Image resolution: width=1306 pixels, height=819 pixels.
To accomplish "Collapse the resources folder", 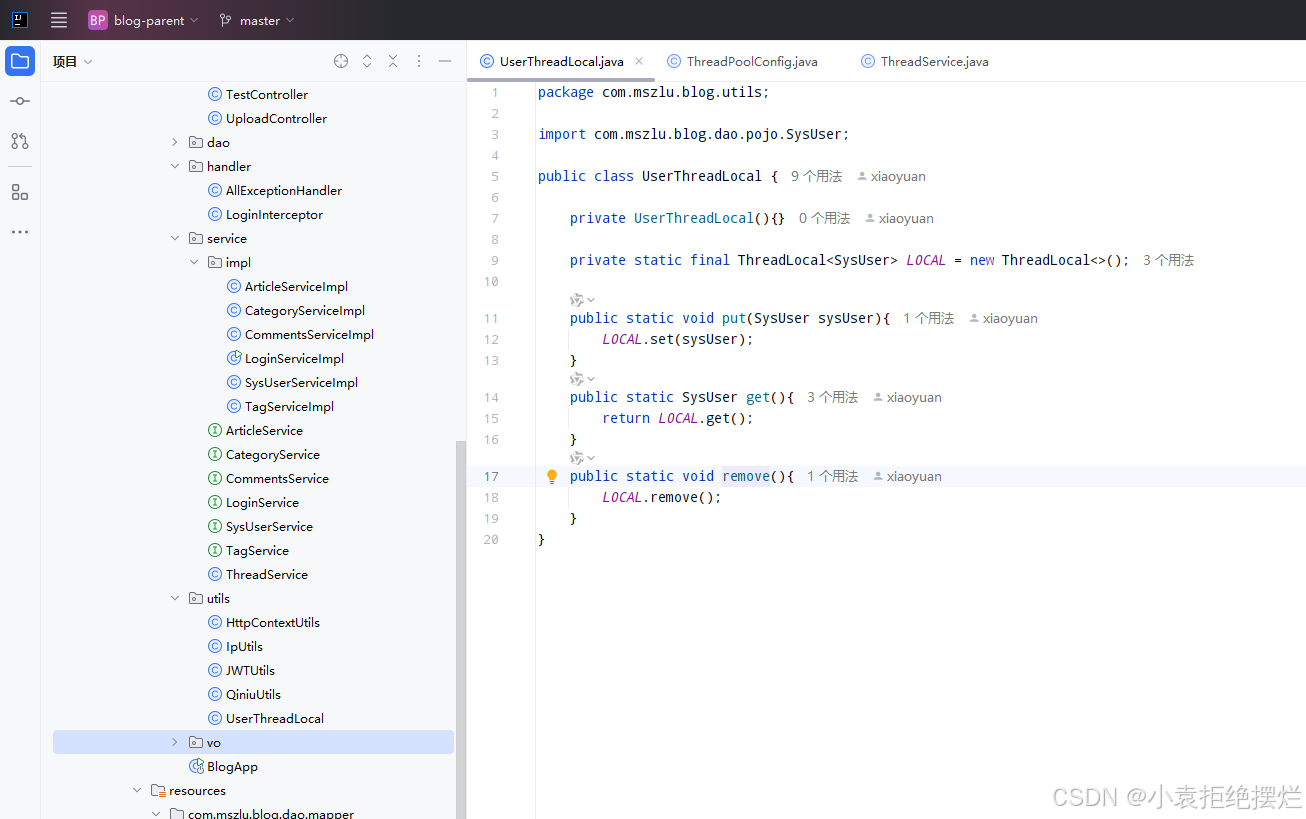I will [x=137, y=790].
